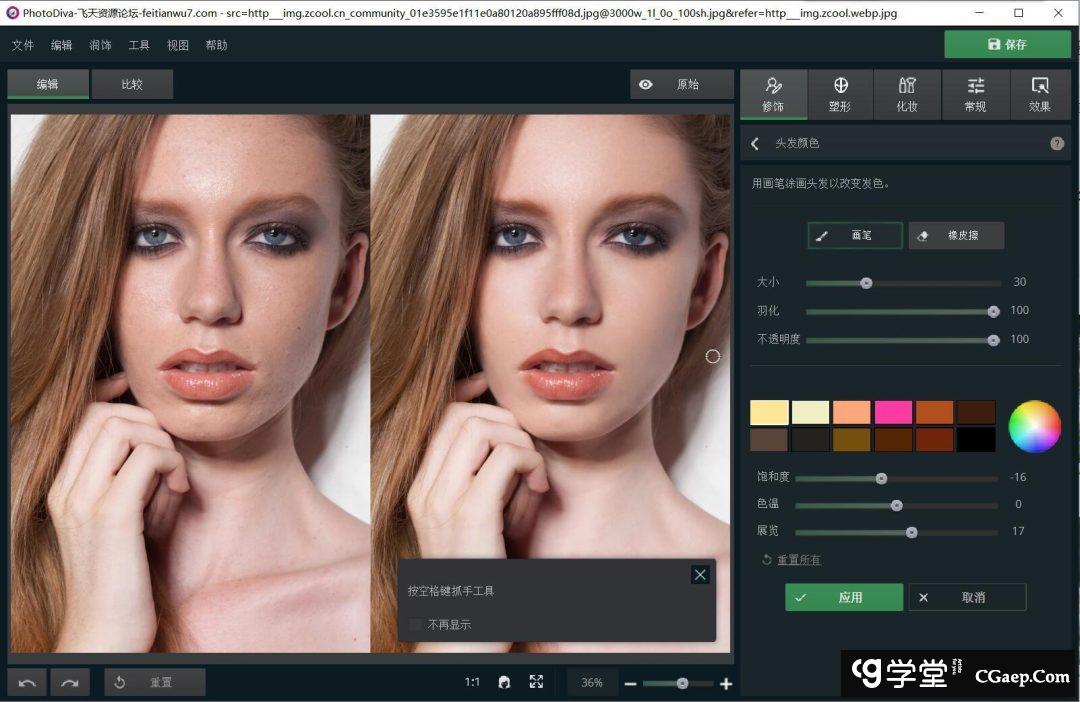The height and width of the screenshot is (702, 1080).
Task: Click the fit-to-screen icon
Action: (x=536, y=682)
